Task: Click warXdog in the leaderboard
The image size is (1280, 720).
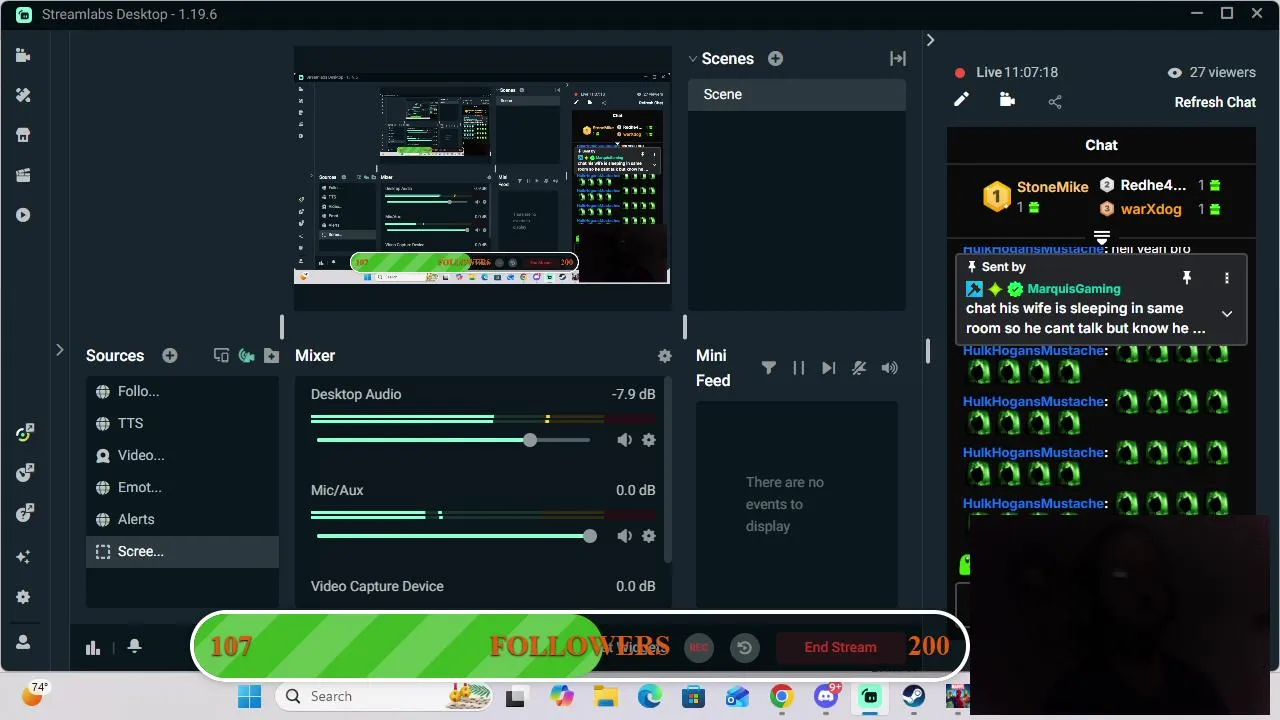Action: tap(1151, 209)
